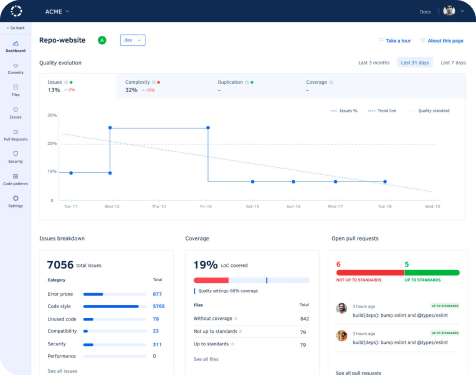Click Performance category row label

62,356
